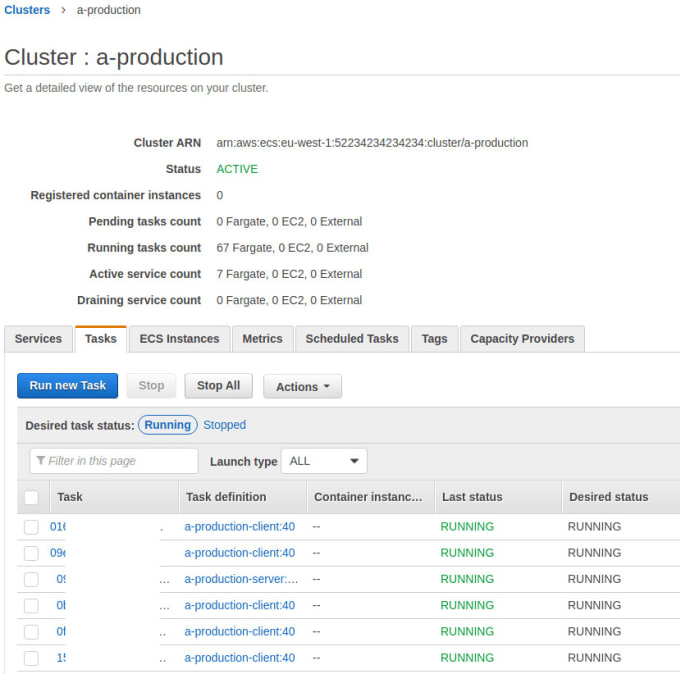Click the '7 Fargate, 0 EC2, 0 External' value

(289, 274)
